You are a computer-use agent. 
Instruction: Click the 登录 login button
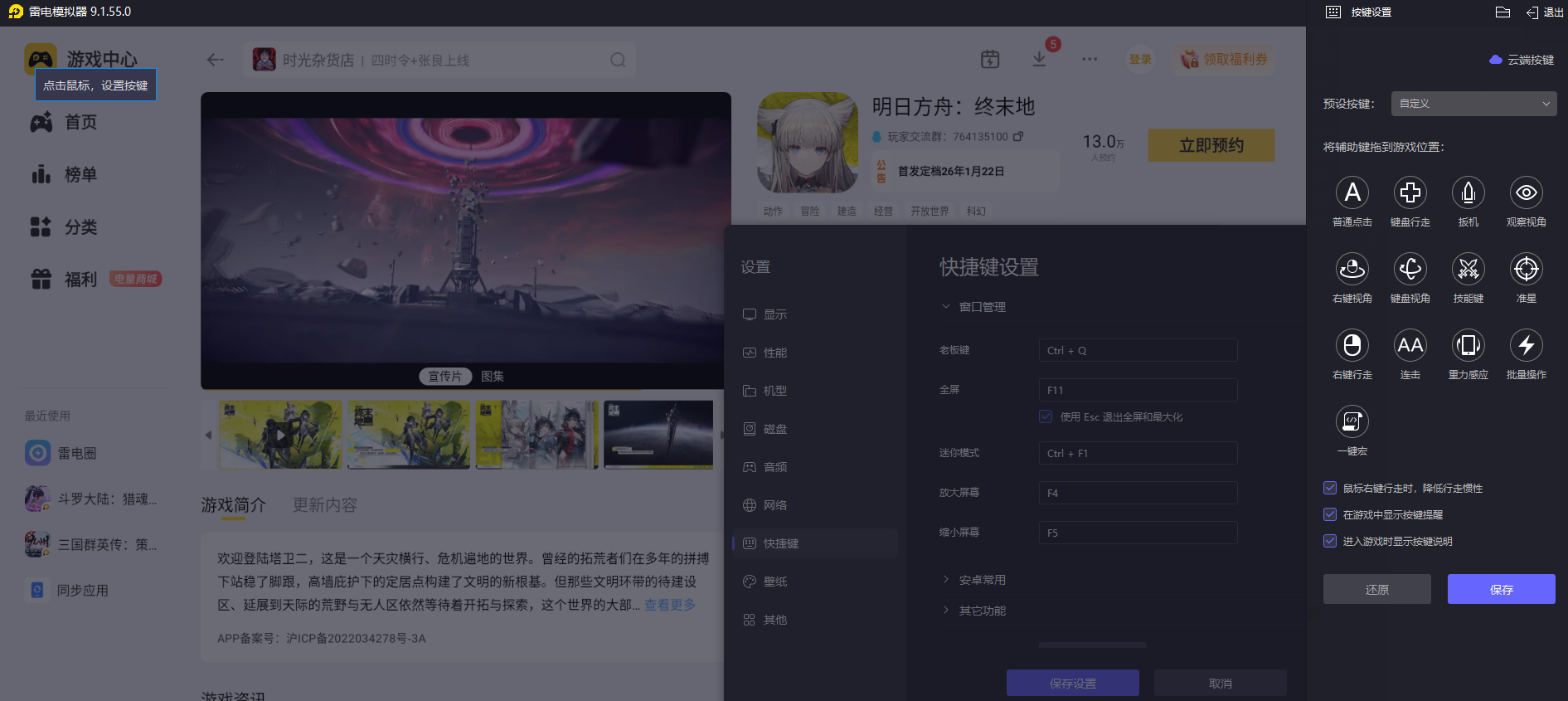(x=1140, y=59)
